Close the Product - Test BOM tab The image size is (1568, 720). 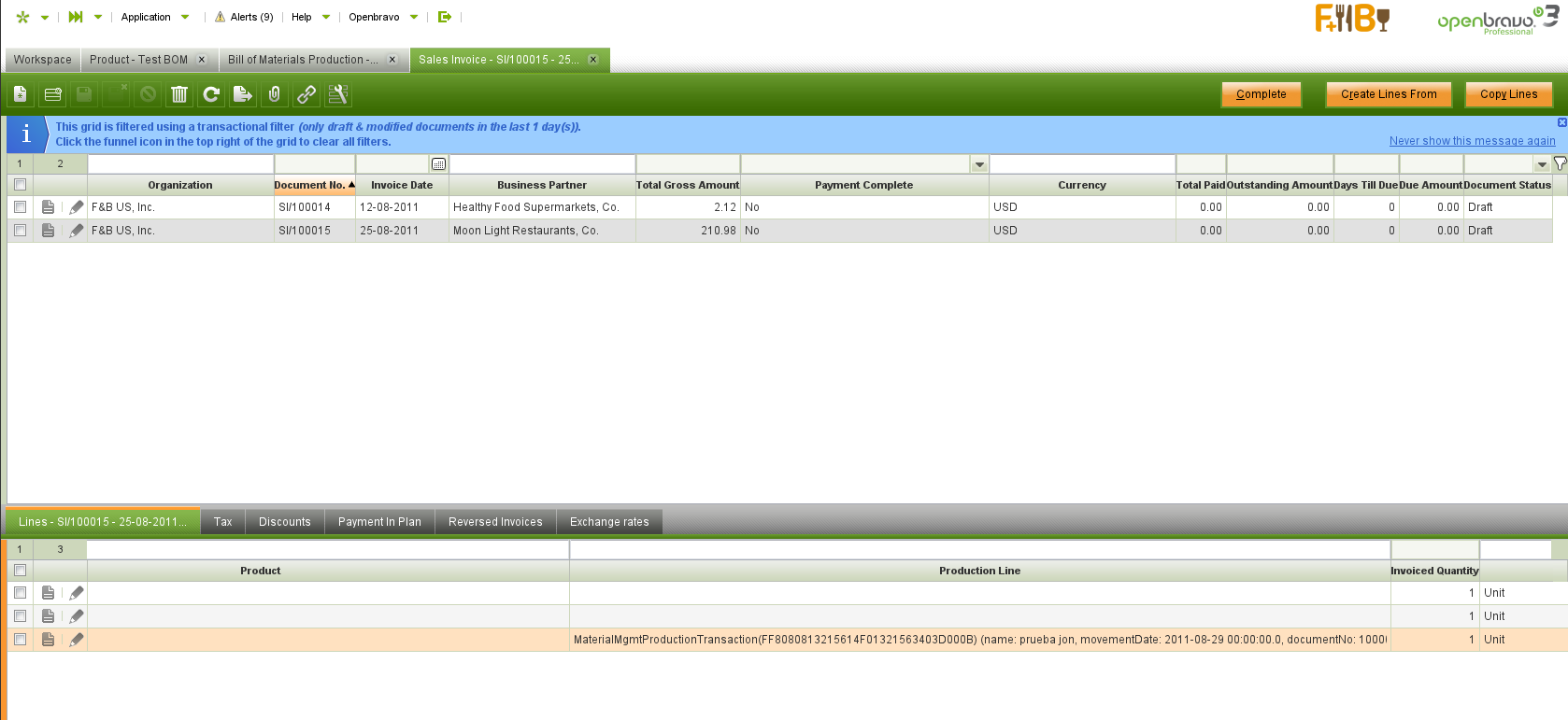[202, 60]
